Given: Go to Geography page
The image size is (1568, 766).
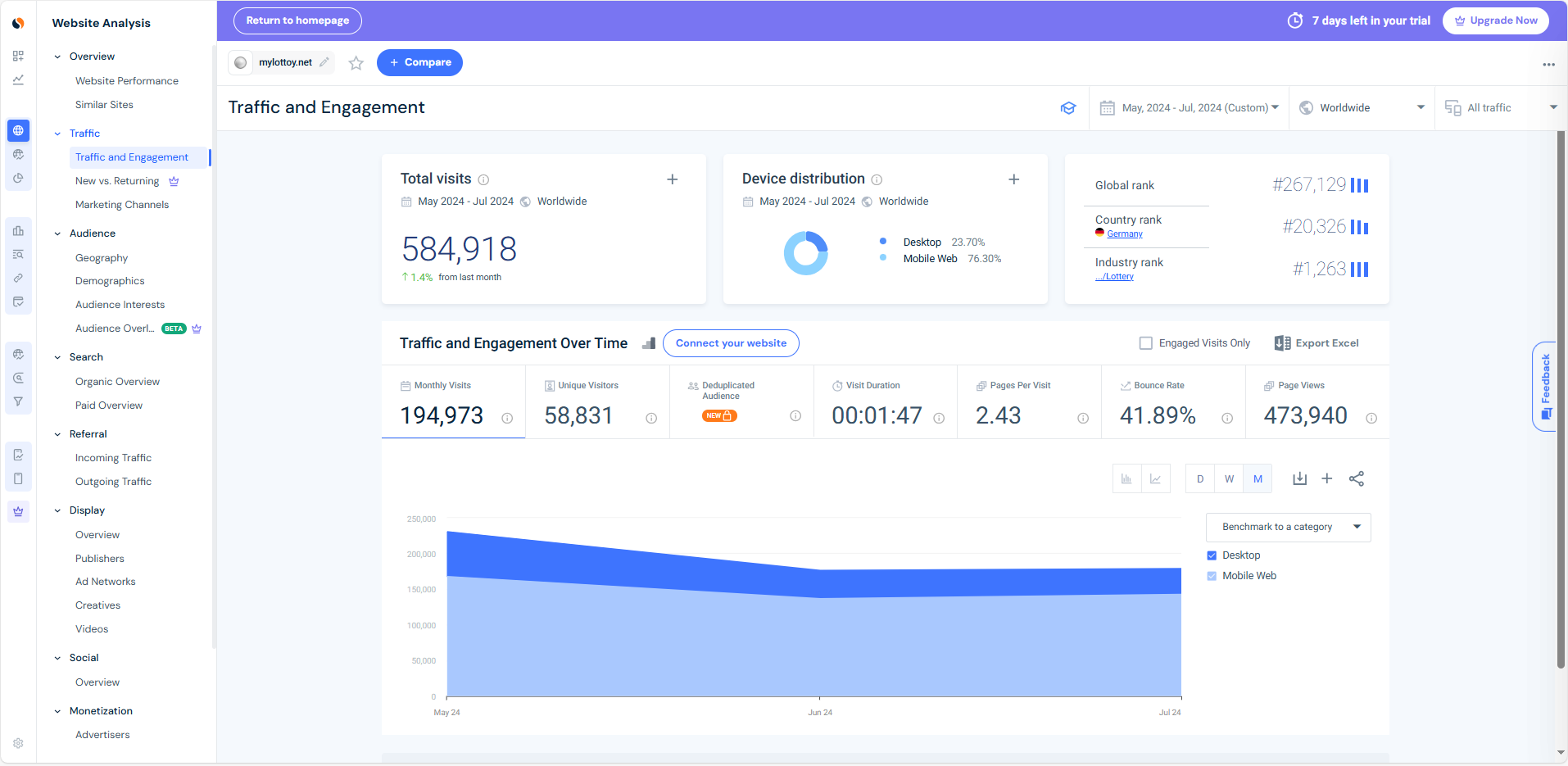Looking at the screenshot, I should point(102,258).
